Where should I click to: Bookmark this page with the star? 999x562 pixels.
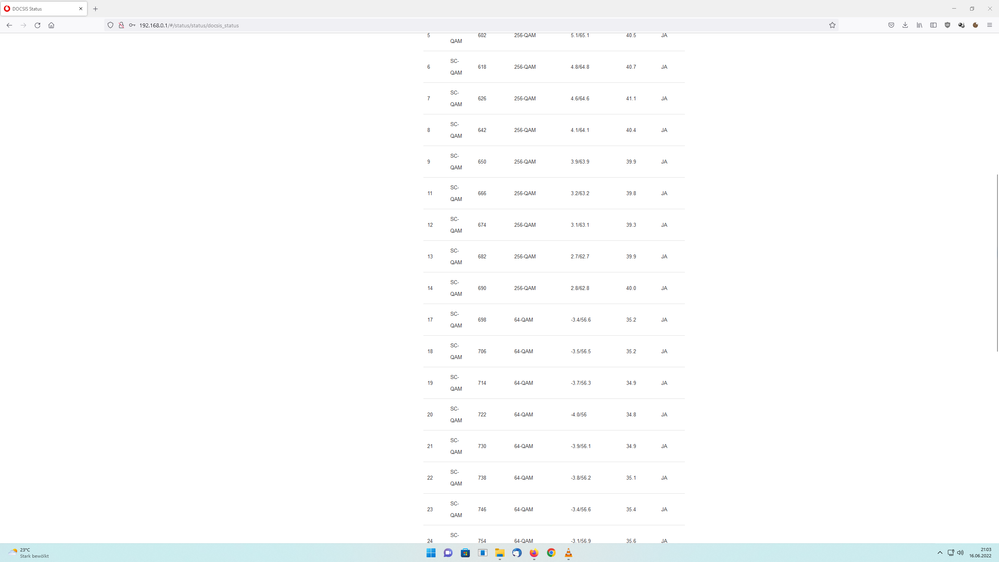tap(832, 25)
